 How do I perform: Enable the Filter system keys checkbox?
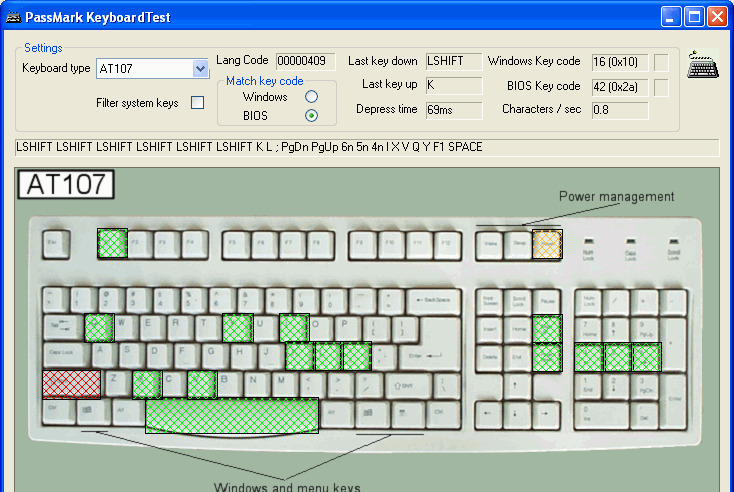(198, 103)
